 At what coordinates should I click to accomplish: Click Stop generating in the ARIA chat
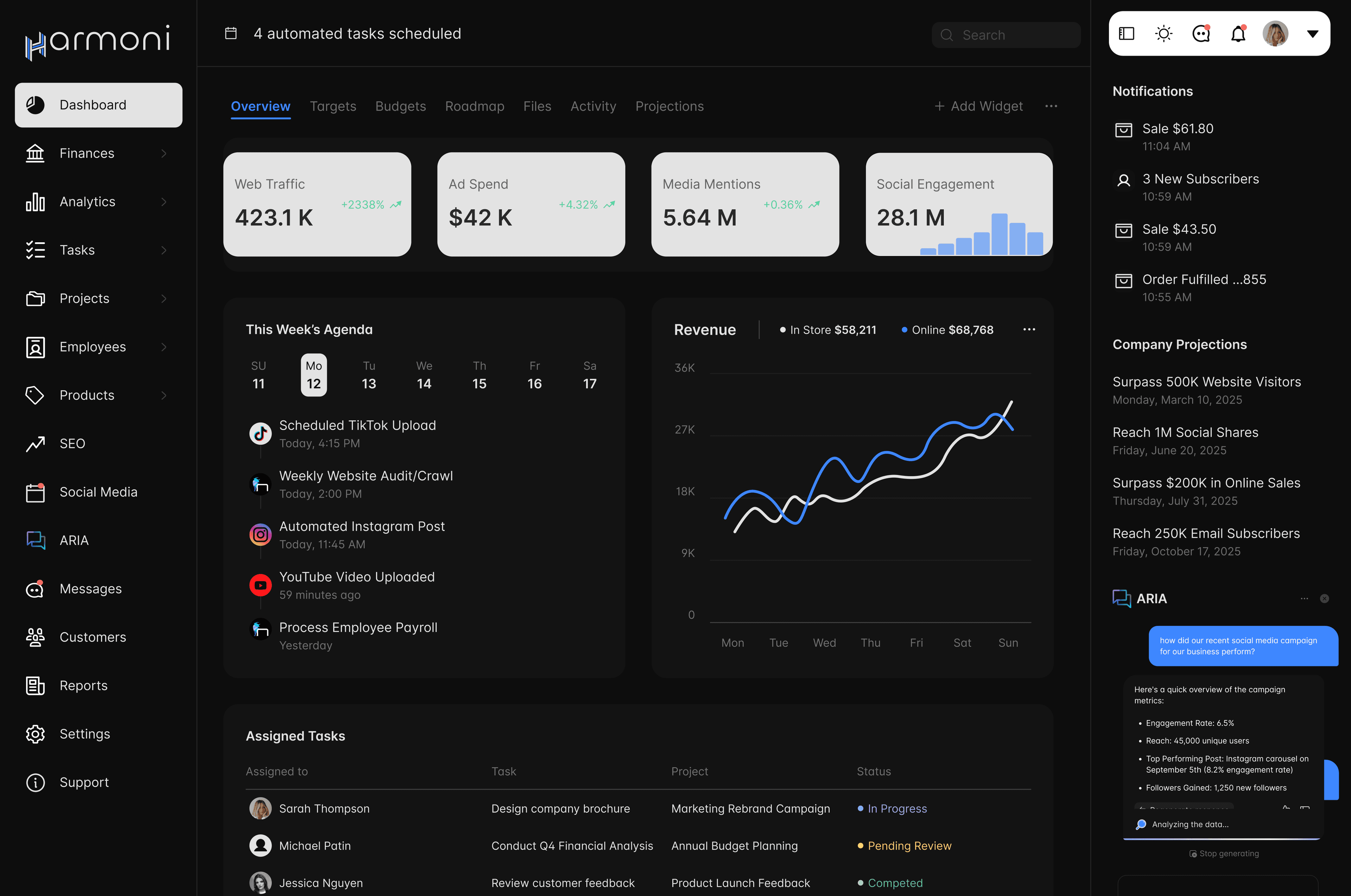point(1224,853)
